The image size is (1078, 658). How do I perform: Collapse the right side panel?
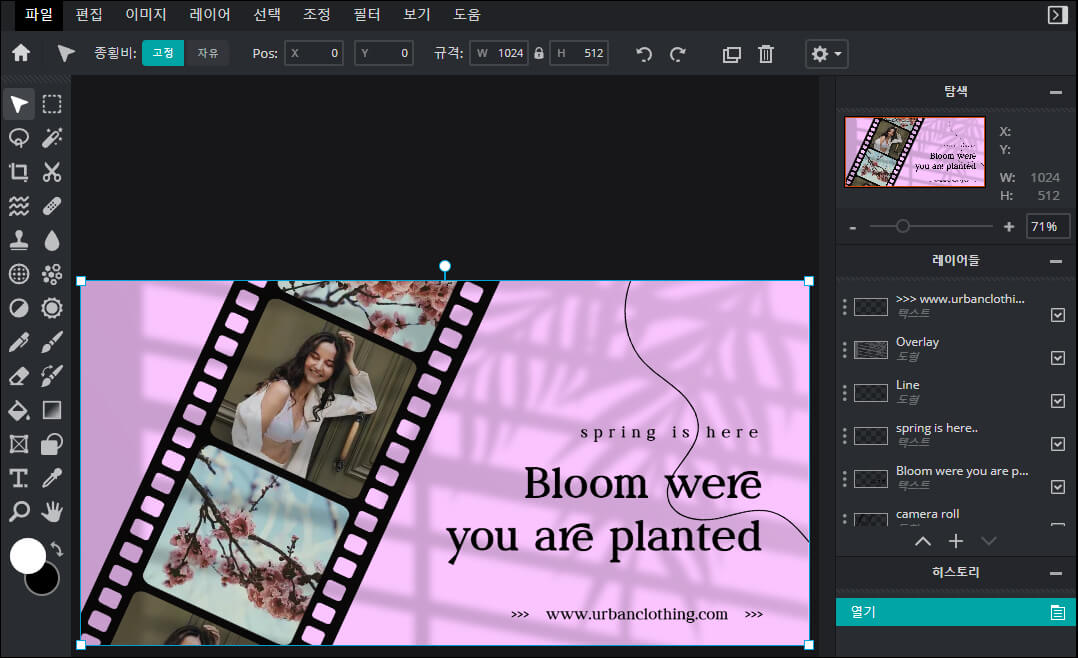click(1057, 14)
